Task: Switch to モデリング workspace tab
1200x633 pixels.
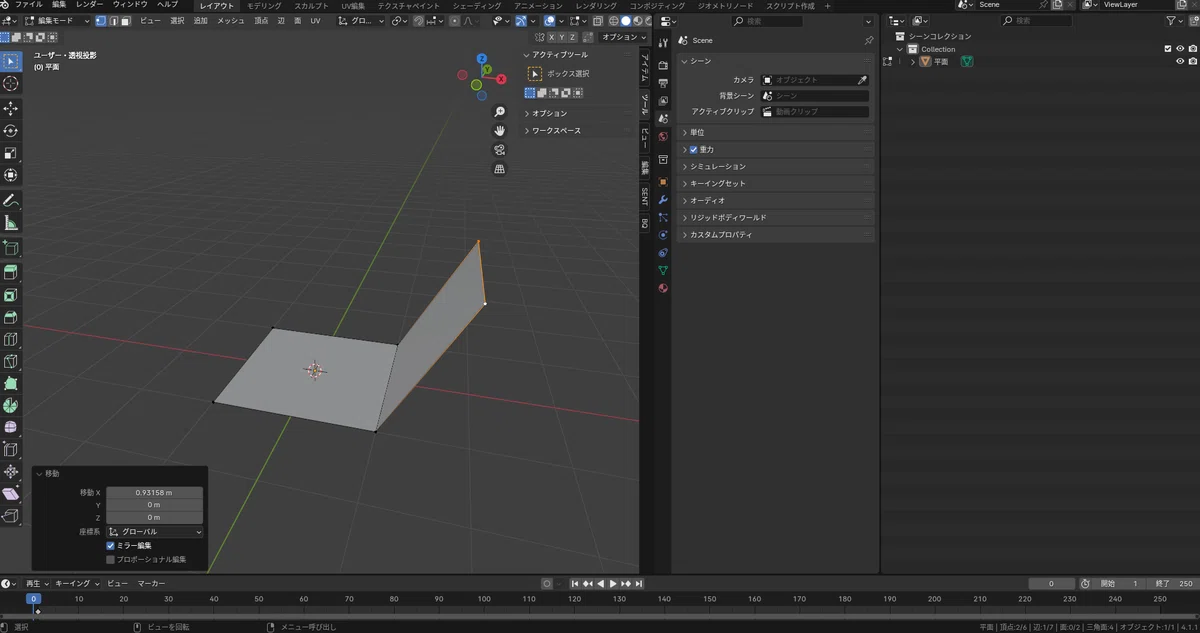Action: coord(264,6)
